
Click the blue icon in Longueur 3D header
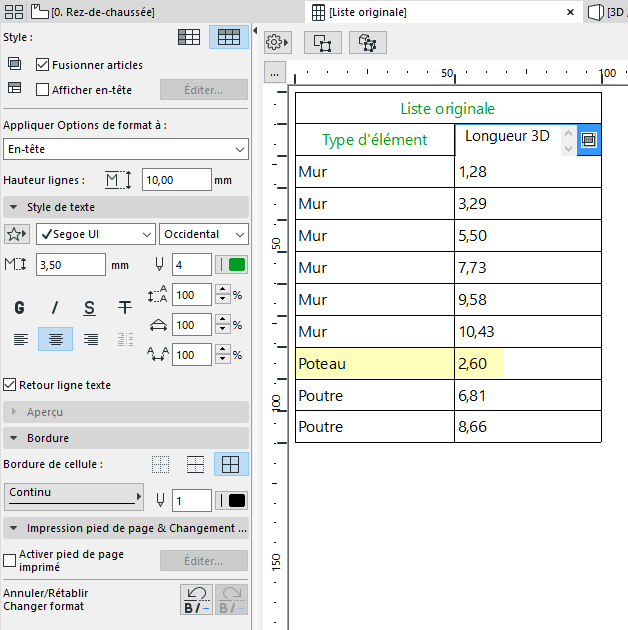pyautogui.click(x=589, y=140)
